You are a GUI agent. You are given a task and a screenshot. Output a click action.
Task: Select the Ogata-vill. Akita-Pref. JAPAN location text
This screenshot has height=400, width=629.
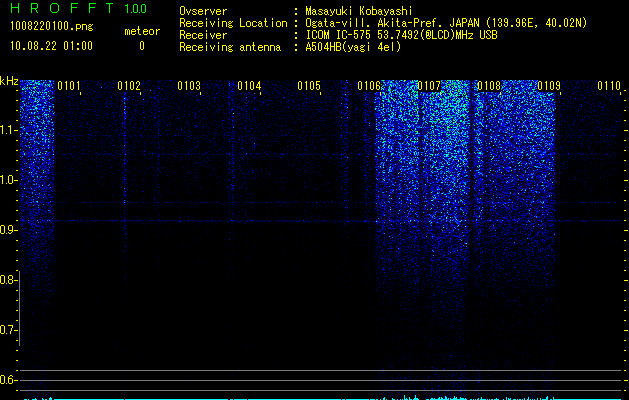coord(446,23)
